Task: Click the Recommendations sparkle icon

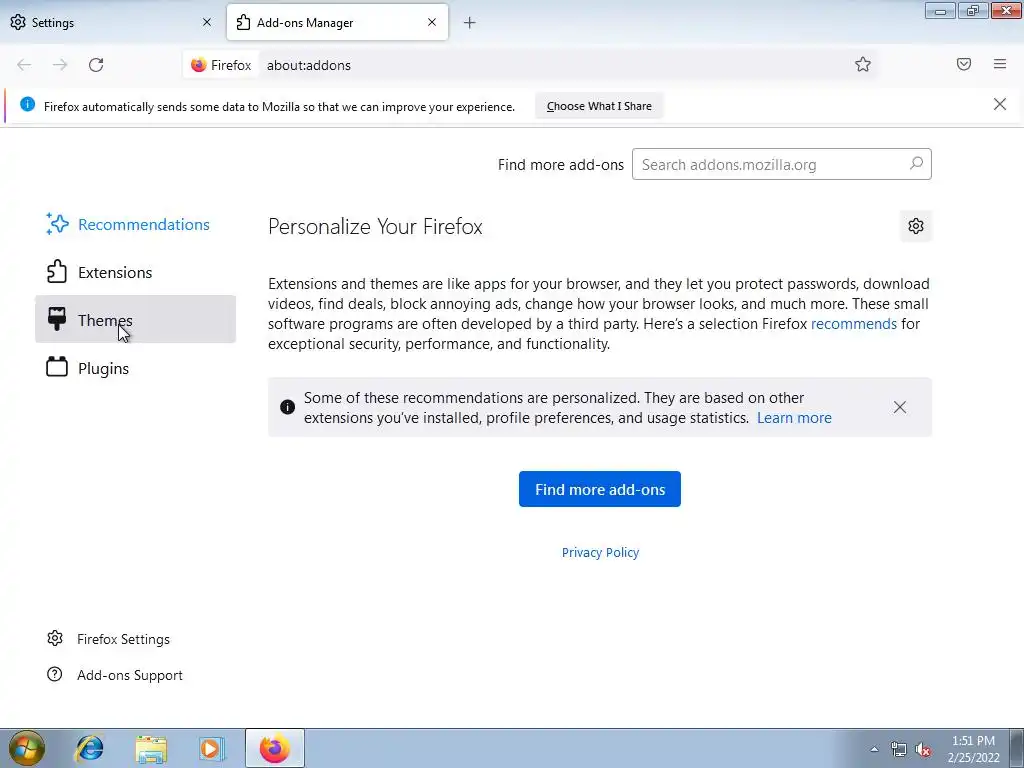Action: coord(57,224)
